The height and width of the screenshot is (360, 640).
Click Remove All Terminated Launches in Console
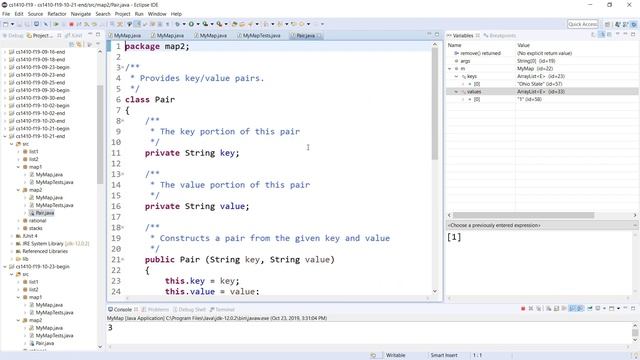(x=538, y=309)
